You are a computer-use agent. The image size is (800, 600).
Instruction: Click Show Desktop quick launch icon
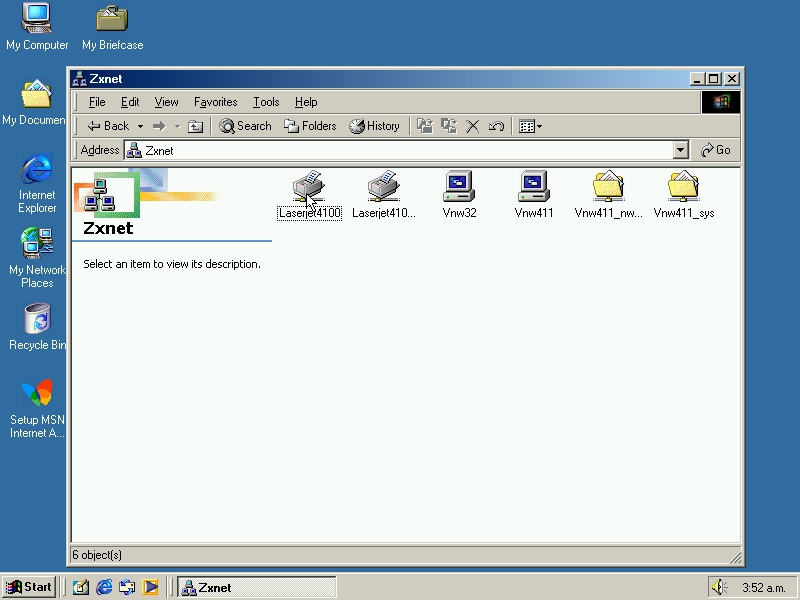click(81, 587)
